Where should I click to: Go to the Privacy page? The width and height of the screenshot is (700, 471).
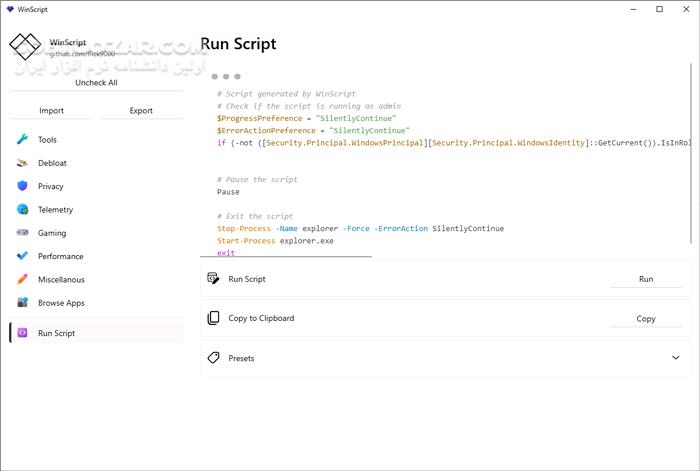(x=96, y=186)
